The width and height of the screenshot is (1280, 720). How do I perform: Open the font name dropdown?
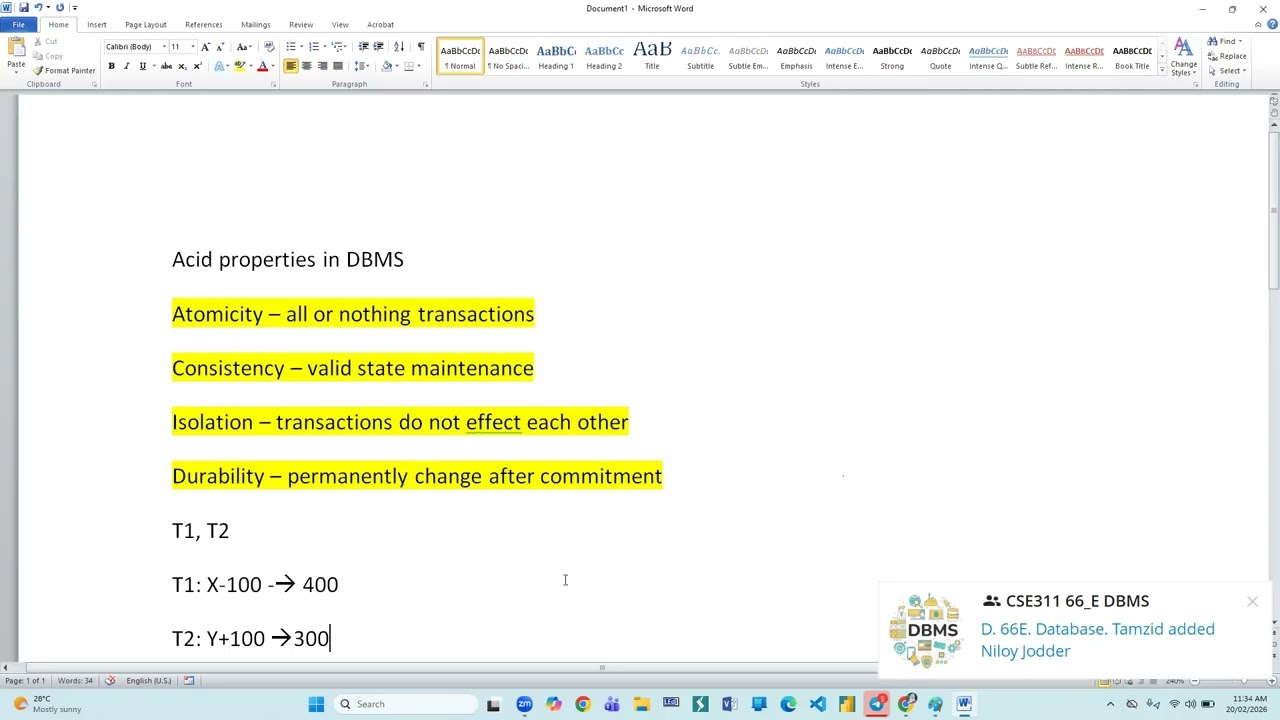tap(163, 47)
